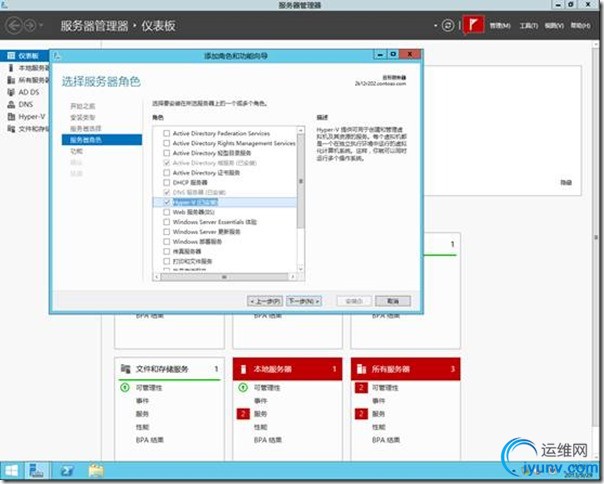Click red 2 badge beside 服务 in 本地服务器 tile
Screen dimensions: 604x484
243,414
